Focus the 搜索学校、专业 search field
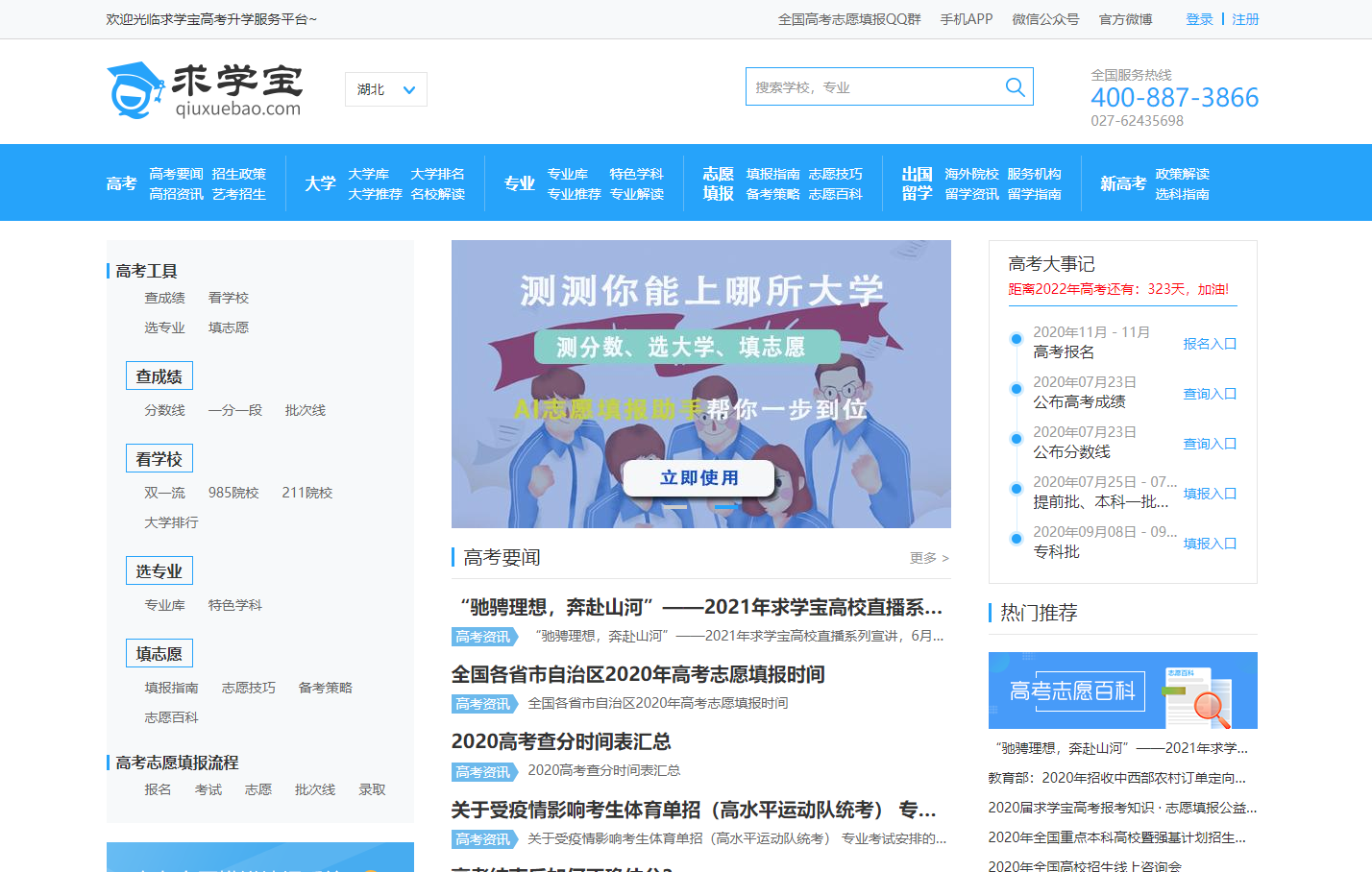This screenshot has height=872, width=1372. (x=874, y=87)
